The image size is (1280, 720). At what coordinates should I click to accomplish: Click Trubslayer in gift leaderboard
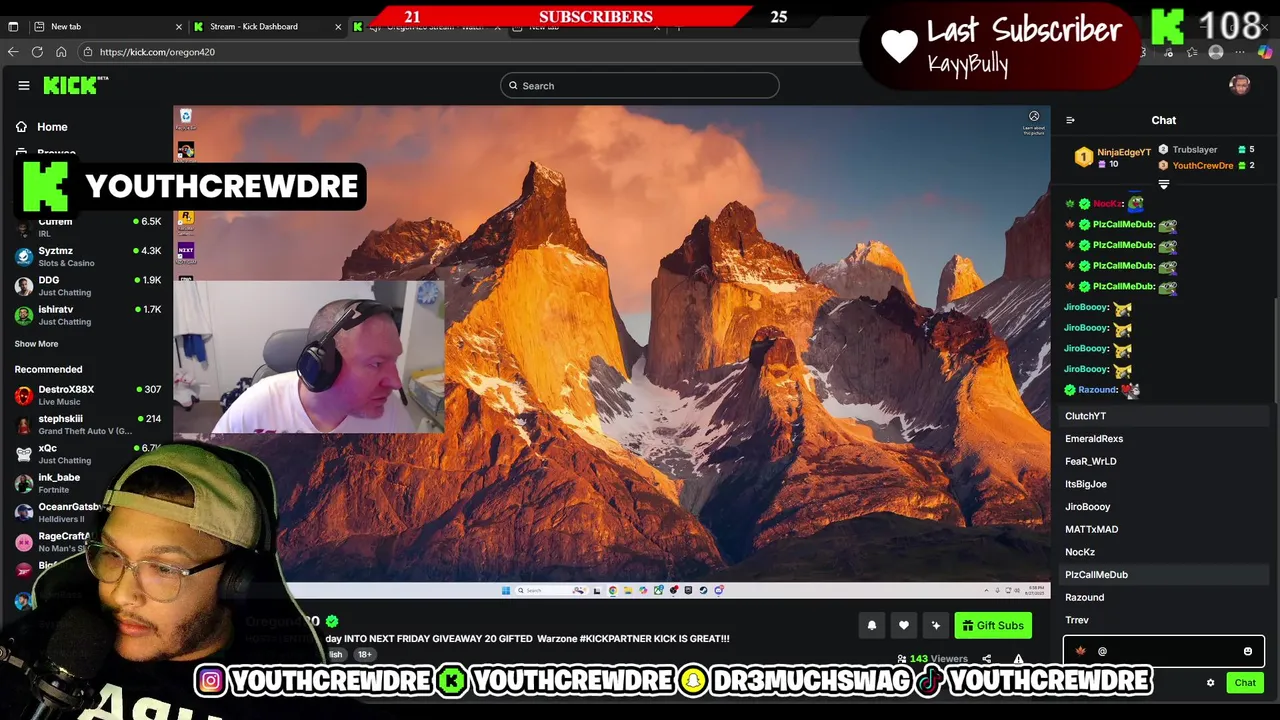pos(1195,150)
